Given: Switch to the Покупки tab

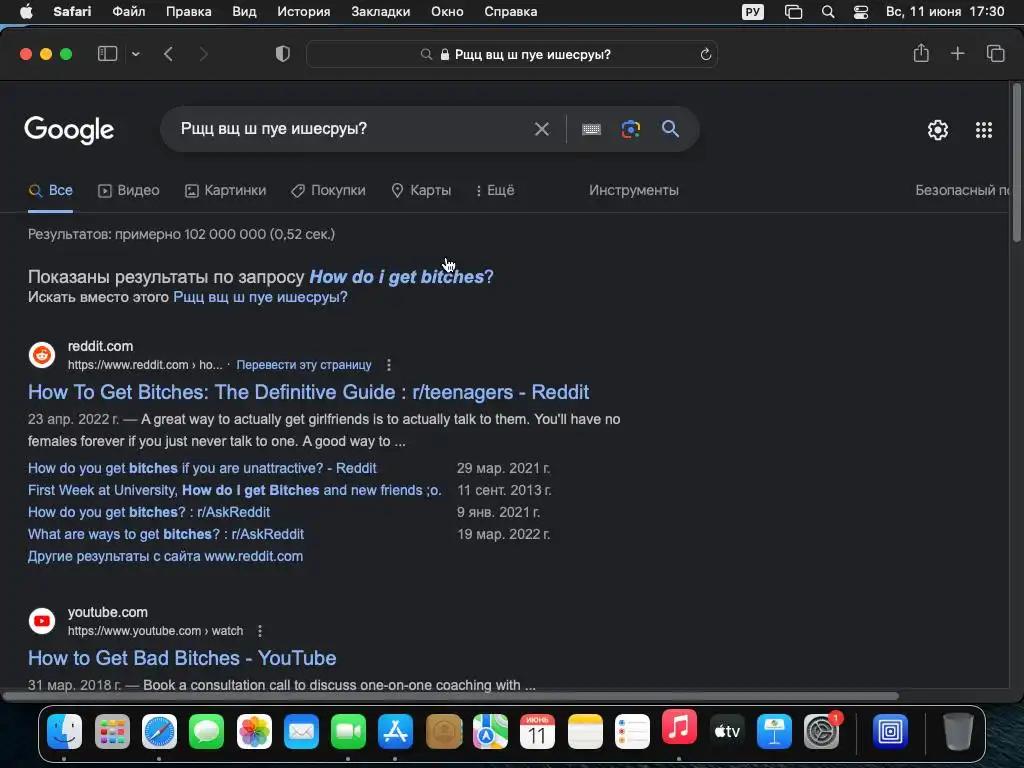Looking at the screenshot, I should (x=328, y=190).
